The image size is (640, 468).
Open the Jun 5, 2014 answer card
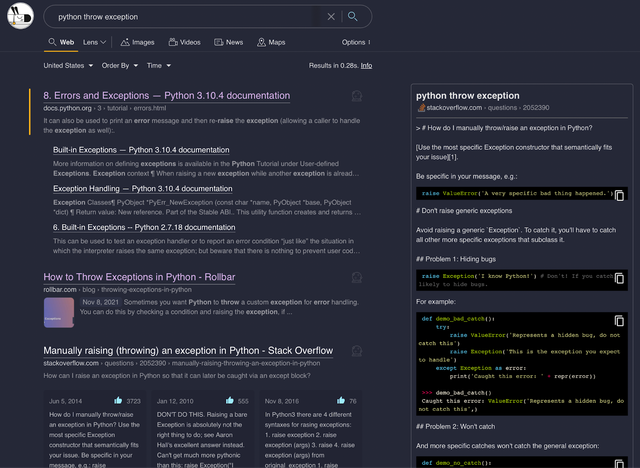[x=95, y=429]
